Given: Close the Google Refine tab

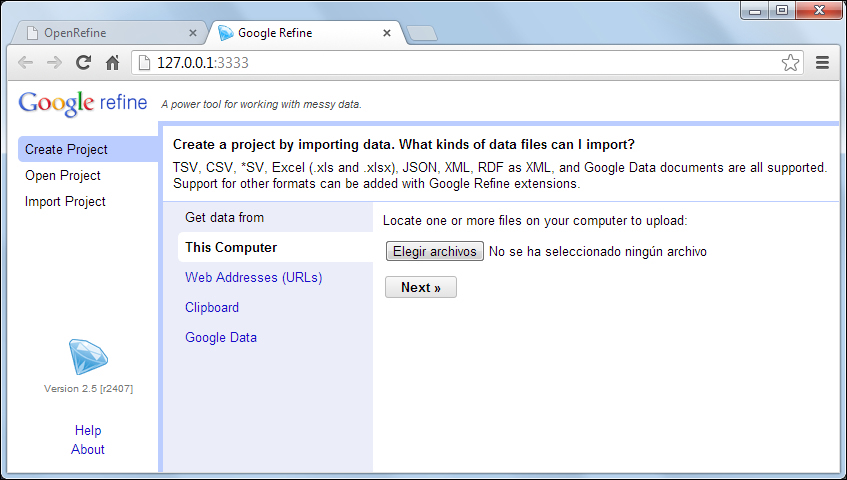Looking at the screenshot, I should click(387, 33).
